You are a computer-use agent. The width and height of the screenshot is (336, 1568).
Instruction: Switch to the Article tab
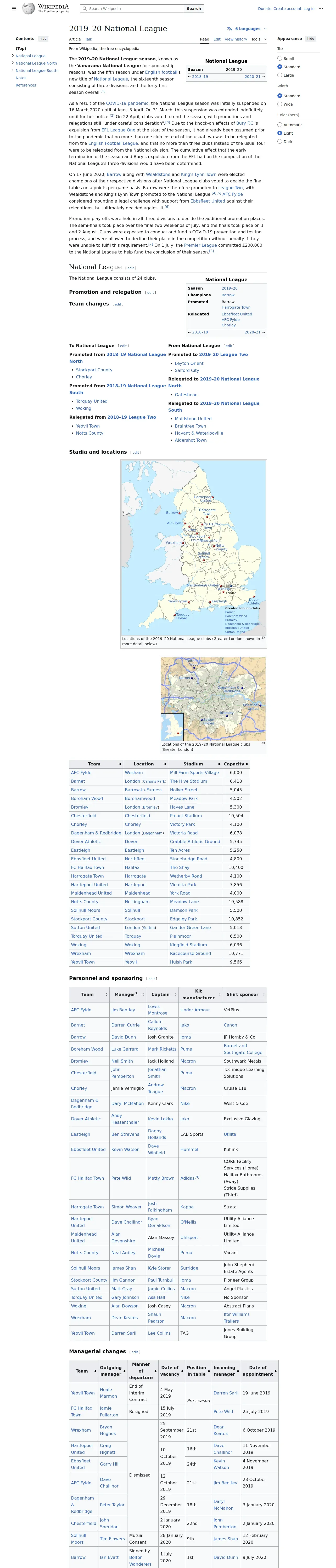tap(75, 39)
